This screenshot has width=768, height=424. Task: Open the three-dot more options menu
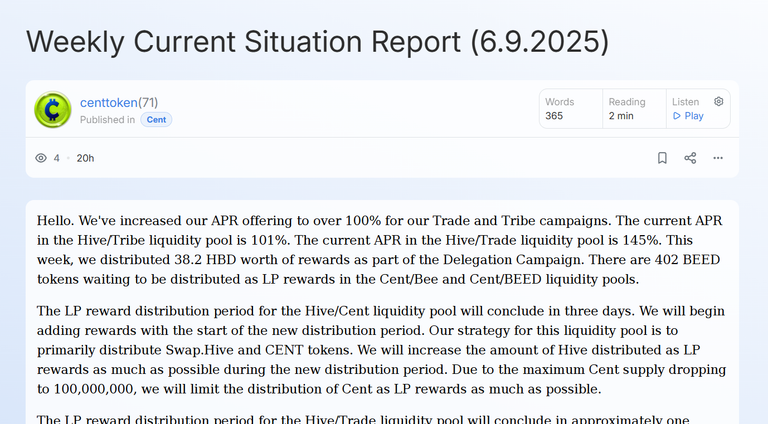click(718, 158)
